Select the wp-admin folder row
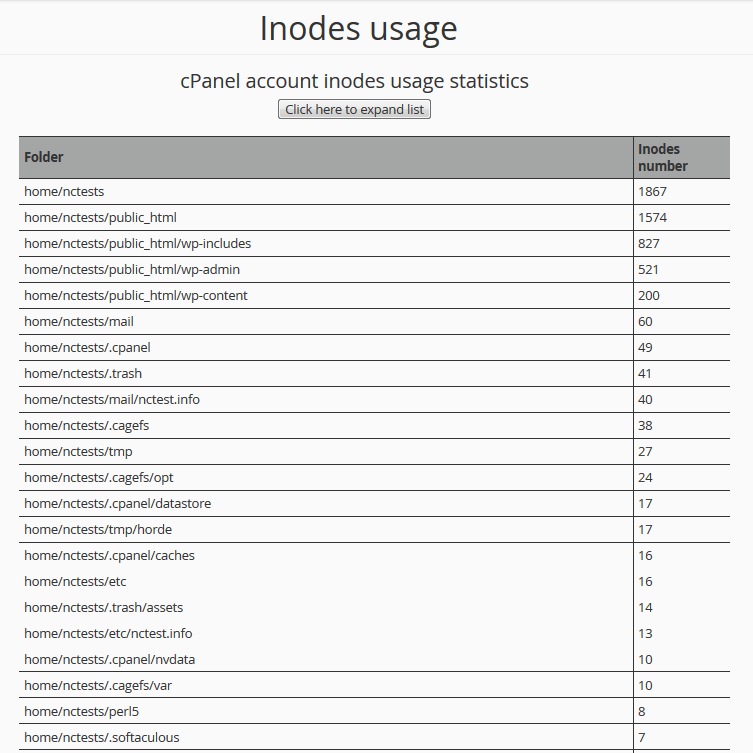This screenshot has width=753, height=753. [375, 269]
